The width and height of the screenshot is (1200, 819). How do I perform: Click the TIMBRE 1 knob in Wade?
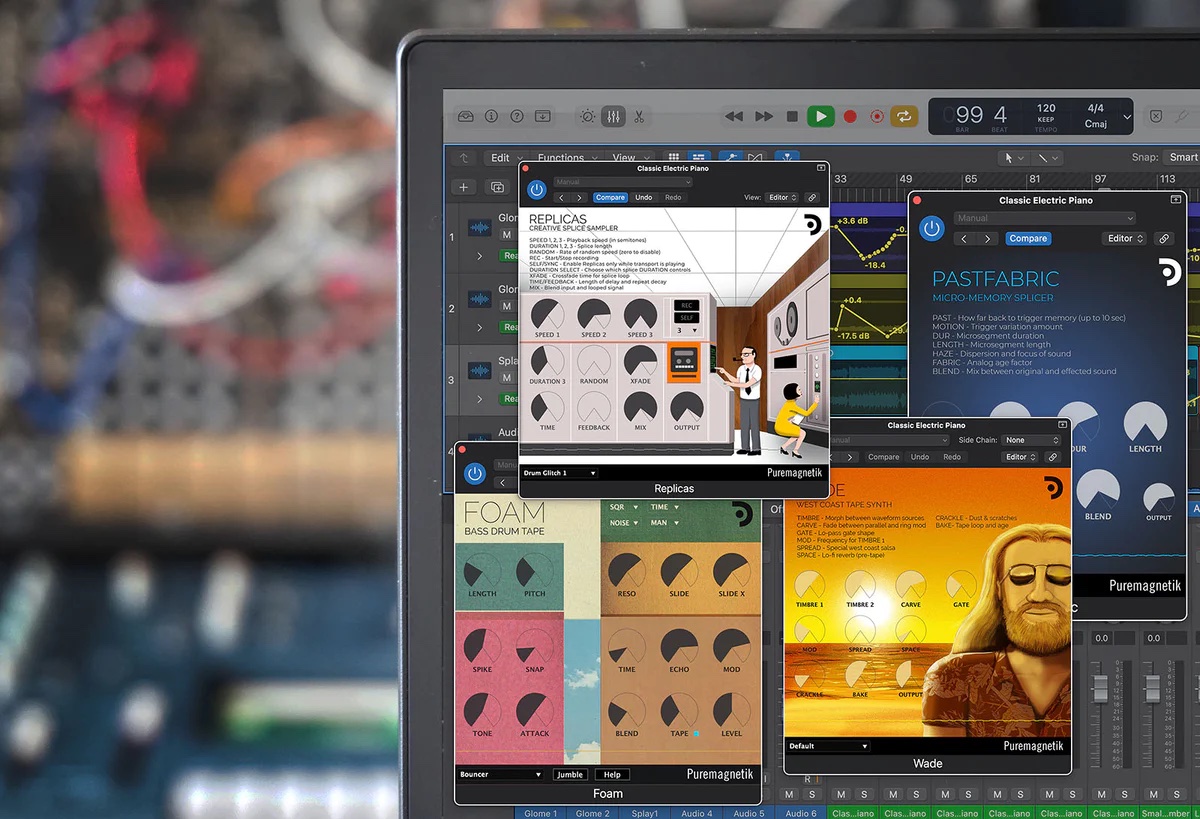click(x=809, y=585)
